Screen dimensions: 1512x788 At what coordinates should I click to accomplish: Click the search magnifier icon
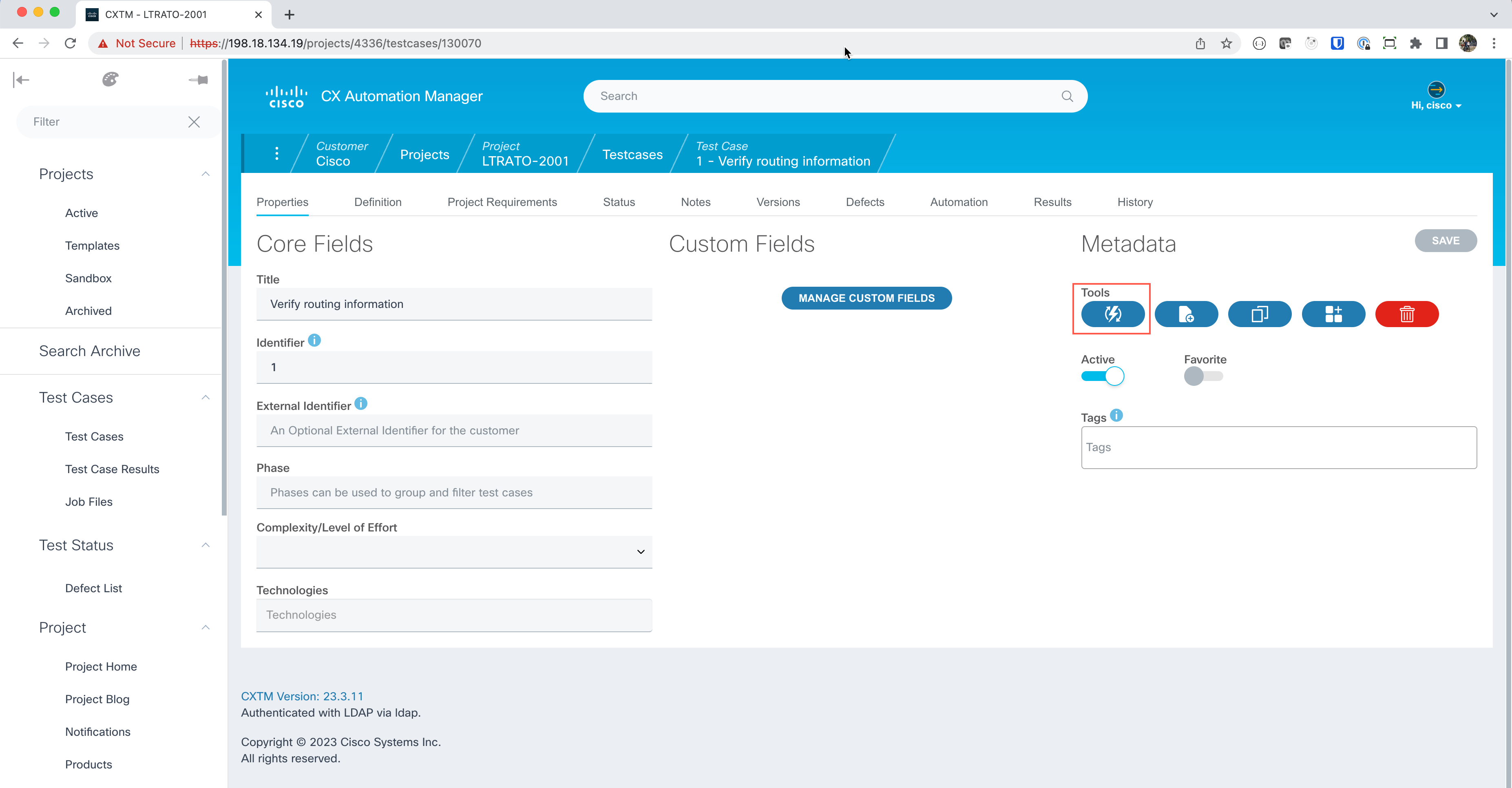pos(1067,96)
